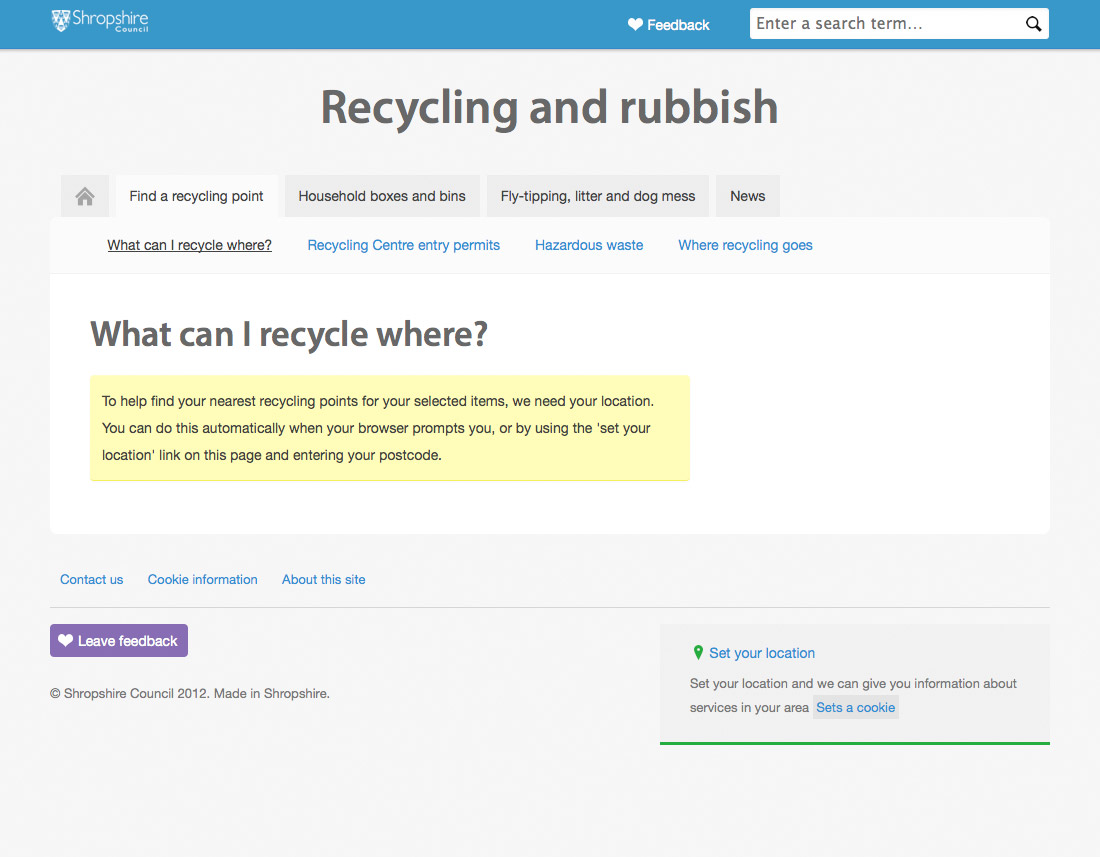Viewport: 1100px width, 857px height.
Task: Click the magnifying glass search icon
Action: [1033, 24]
